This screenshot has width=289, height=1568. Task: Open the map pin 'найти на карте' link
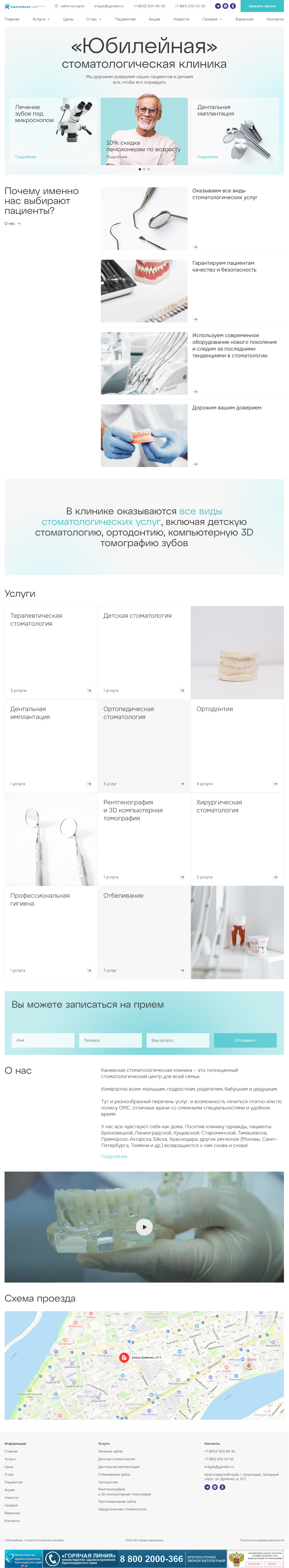point(69,6)
